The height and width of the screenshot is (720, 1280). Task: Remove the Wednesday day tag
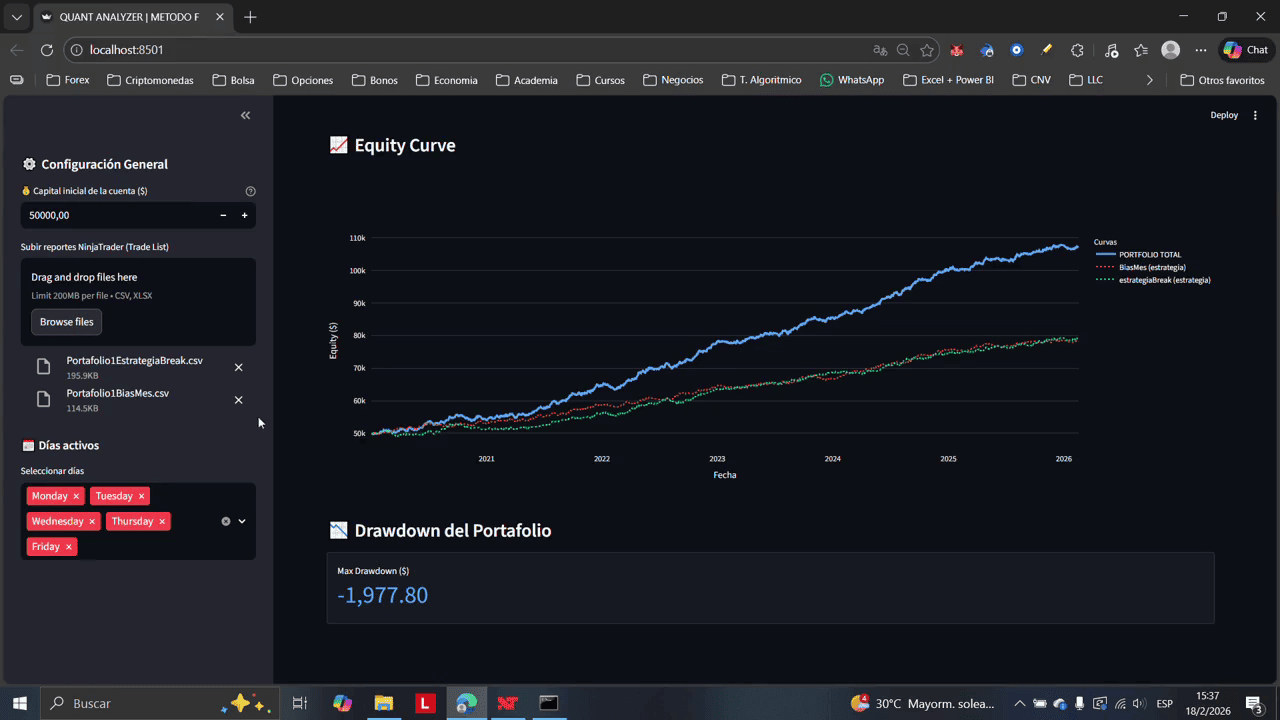92,522
